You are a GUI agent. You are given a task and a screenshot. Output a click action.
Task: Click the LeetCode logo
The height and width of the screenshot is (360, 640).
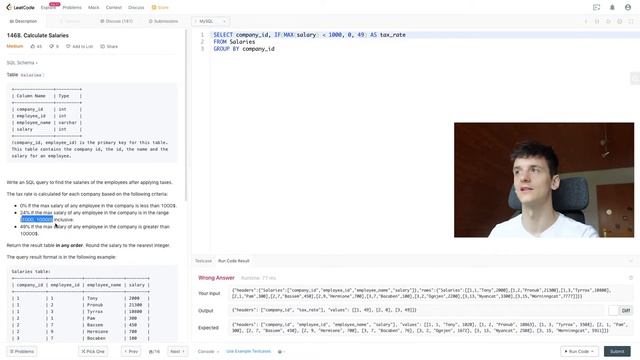pyautogui.click(x=20, y=7)
